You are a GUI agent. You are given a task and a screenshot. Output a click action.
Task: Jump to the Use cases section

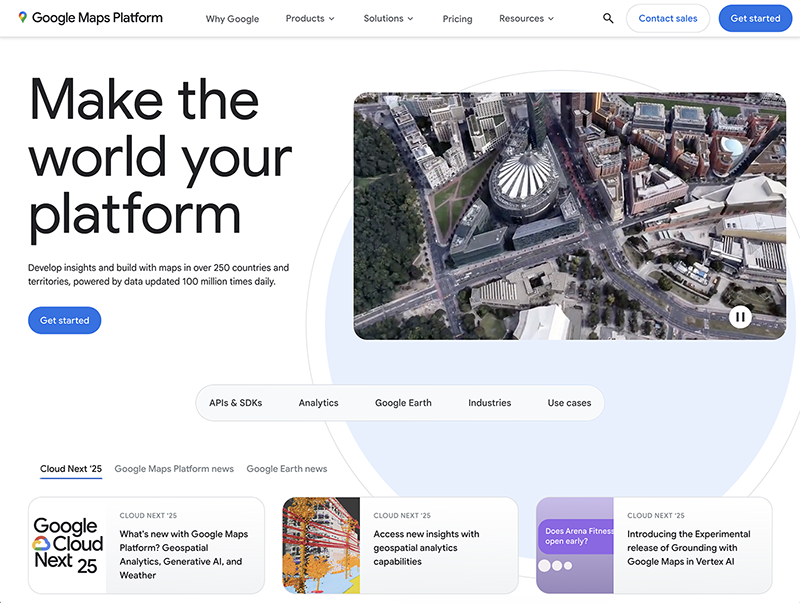(x=569, y=403)
